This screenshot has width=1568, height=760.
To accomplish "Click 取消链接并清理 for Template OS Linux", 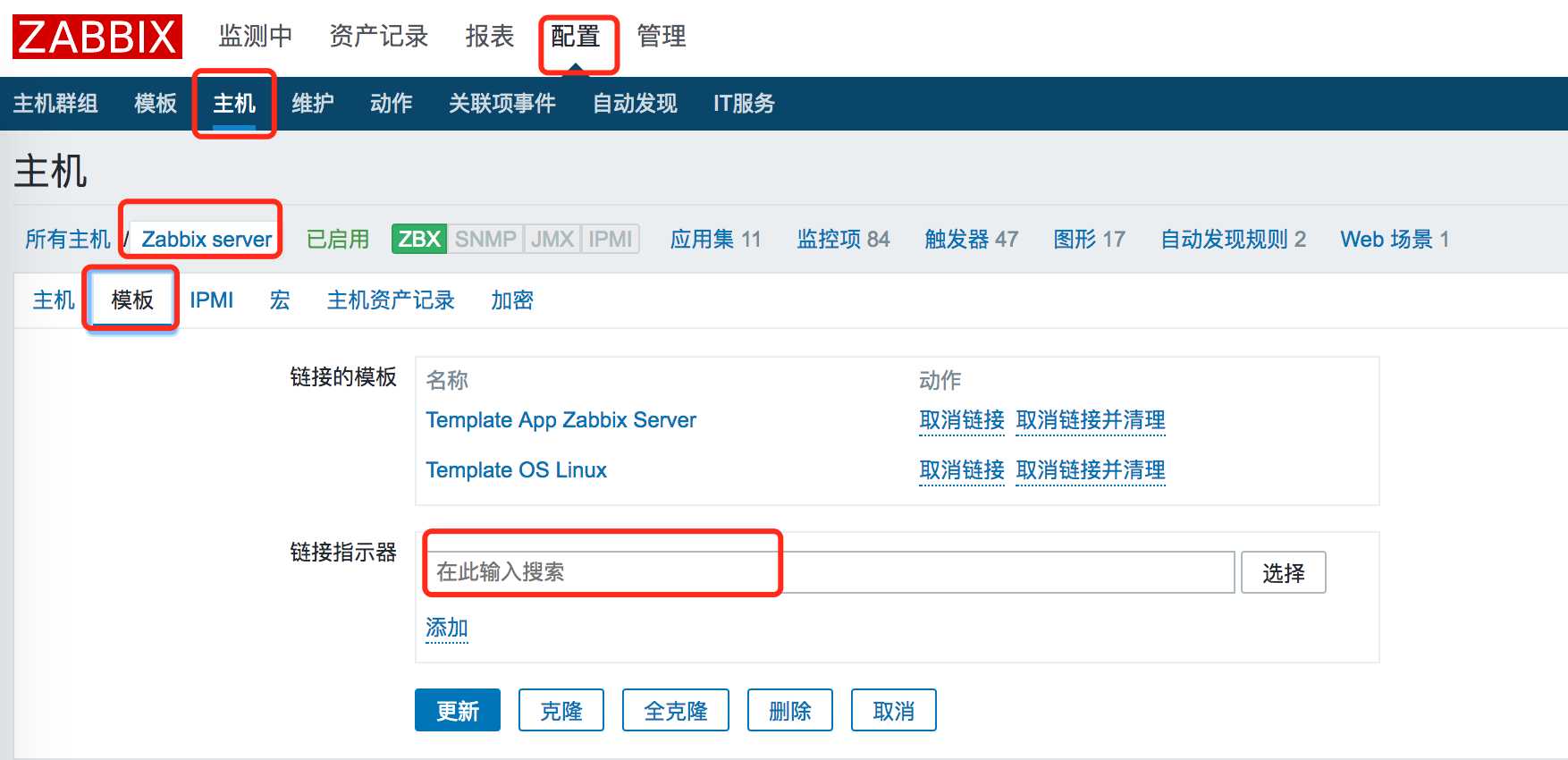I will coord(1091,470).
